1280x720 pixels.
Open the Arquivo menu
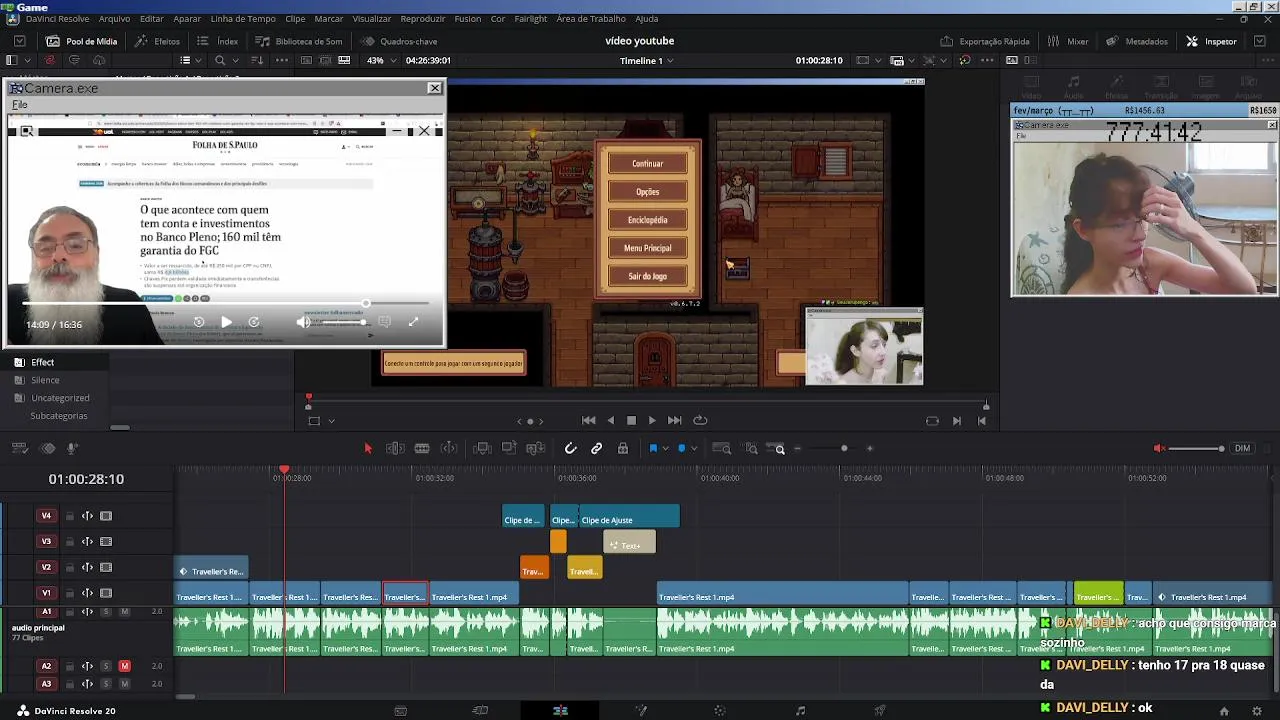pyautogui.click(x=114, y=19)
